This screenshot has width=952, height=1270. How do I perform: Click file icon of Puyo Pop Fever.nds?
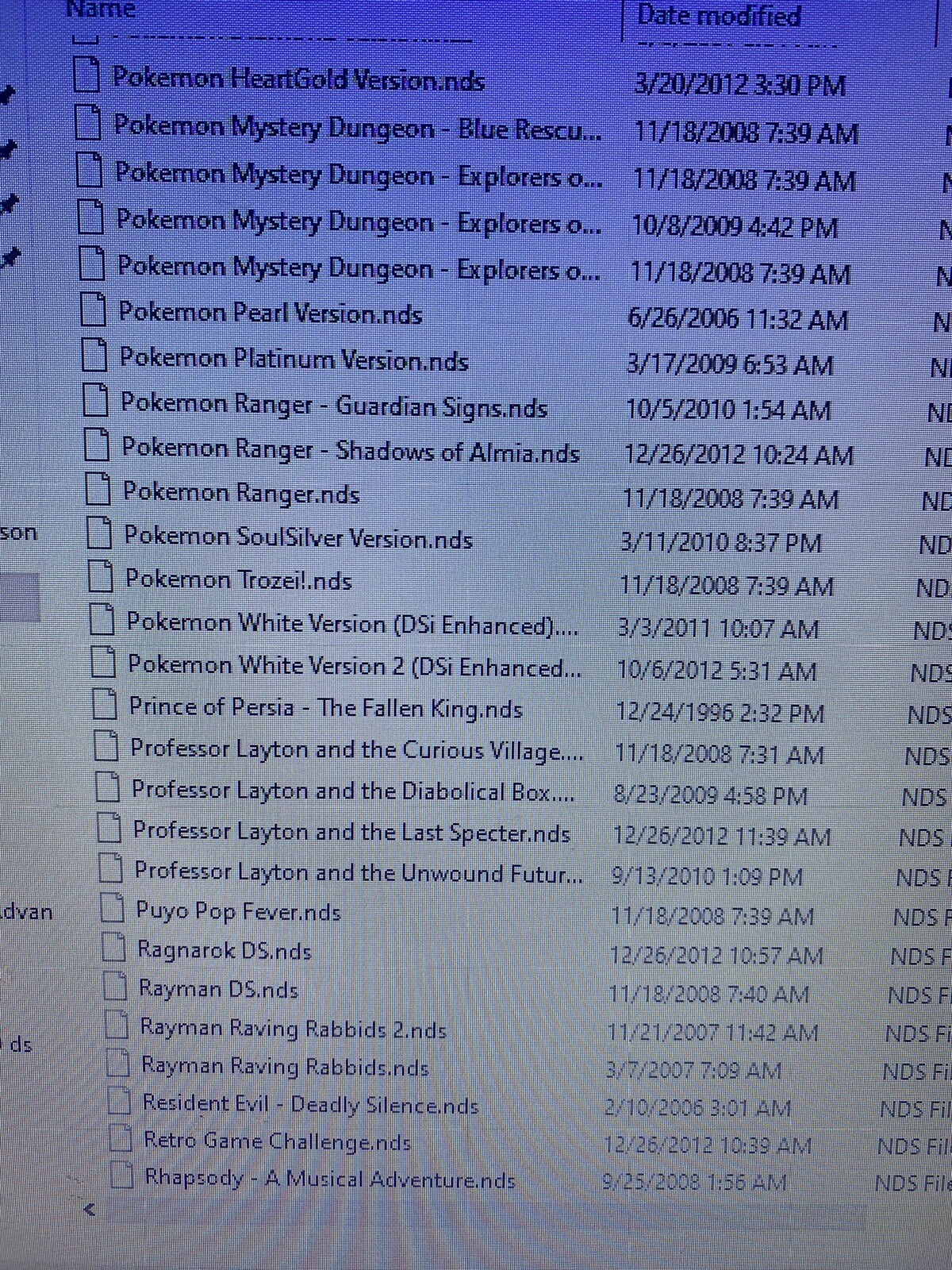point(112,908)
